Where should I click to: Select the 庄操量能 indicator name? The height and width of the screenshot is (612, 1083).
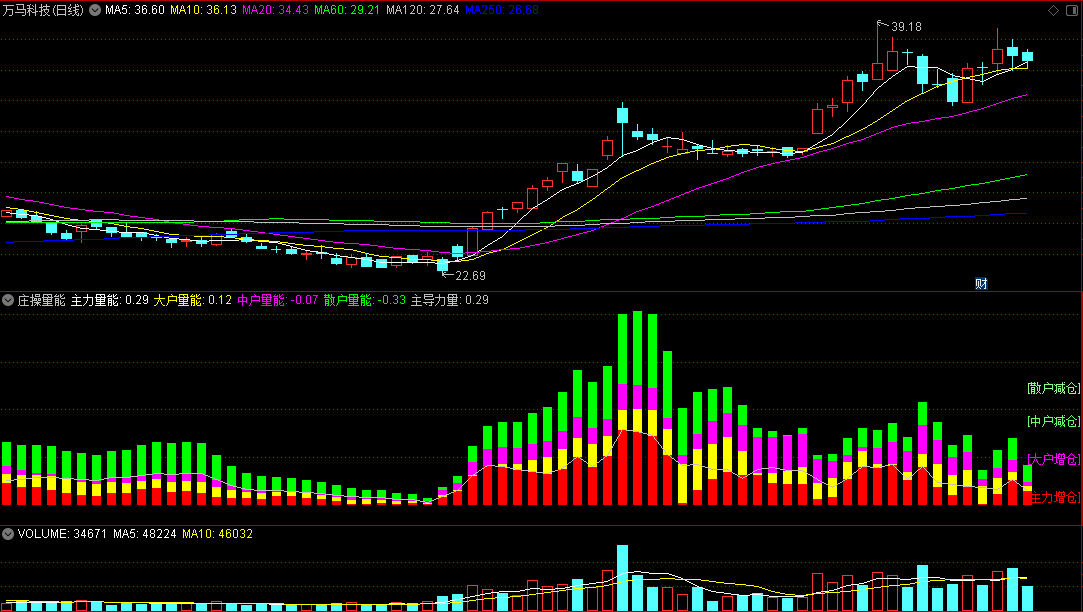[x=41, y=300]
